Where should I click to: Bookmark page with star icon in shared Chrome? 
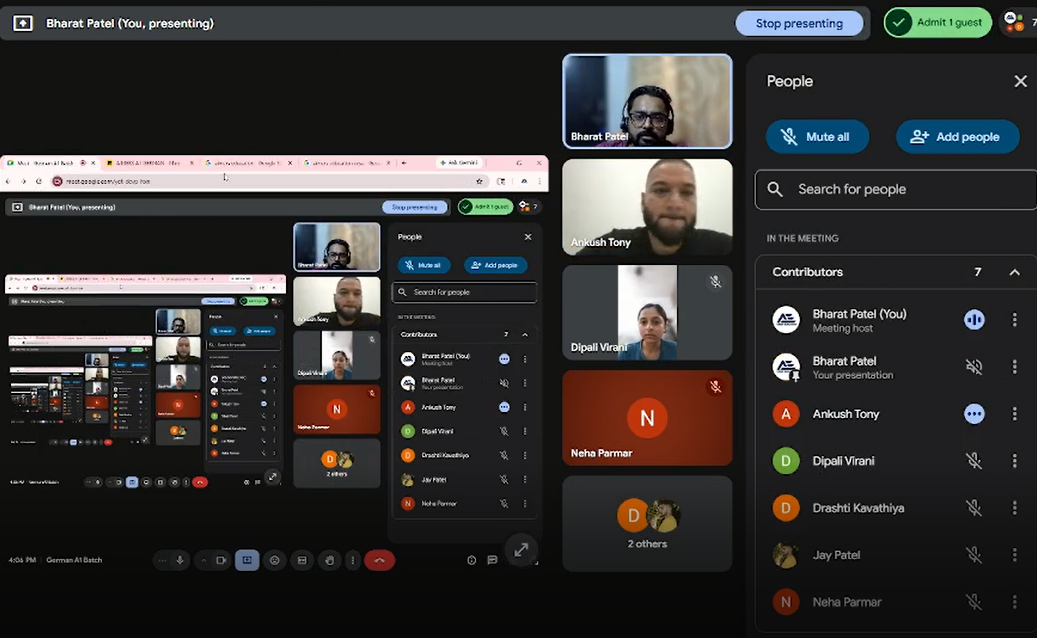[x=479, y=181]
